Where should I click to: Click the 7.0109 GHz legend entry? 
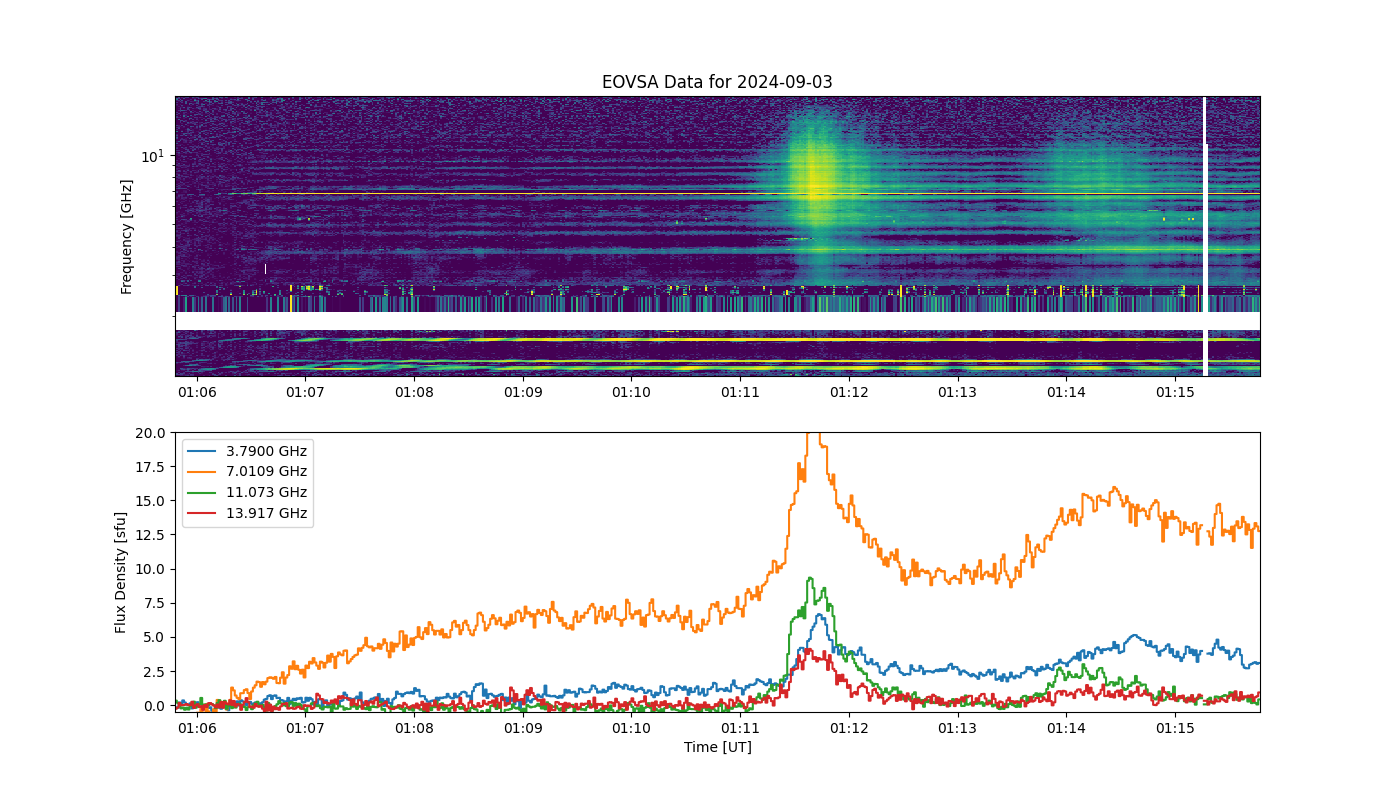[x=248, y=472]
